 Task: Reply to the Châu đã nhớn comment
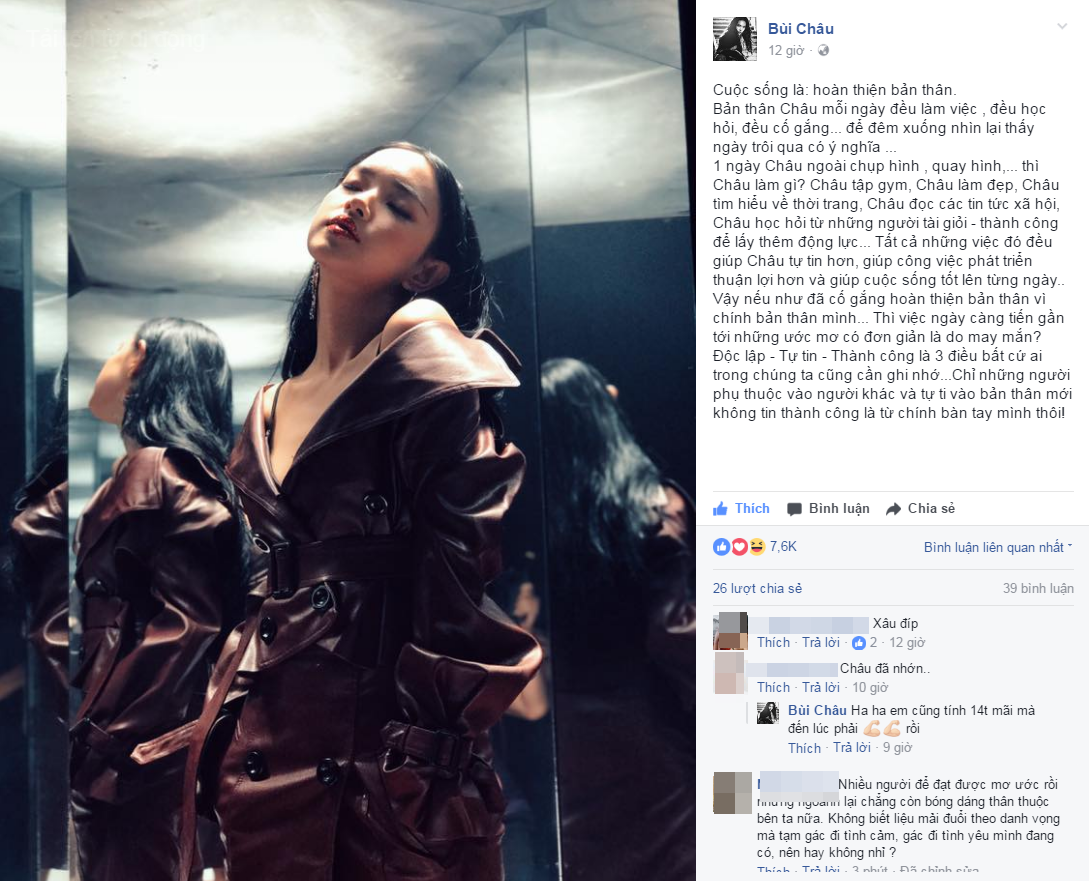tap(821, 687)
